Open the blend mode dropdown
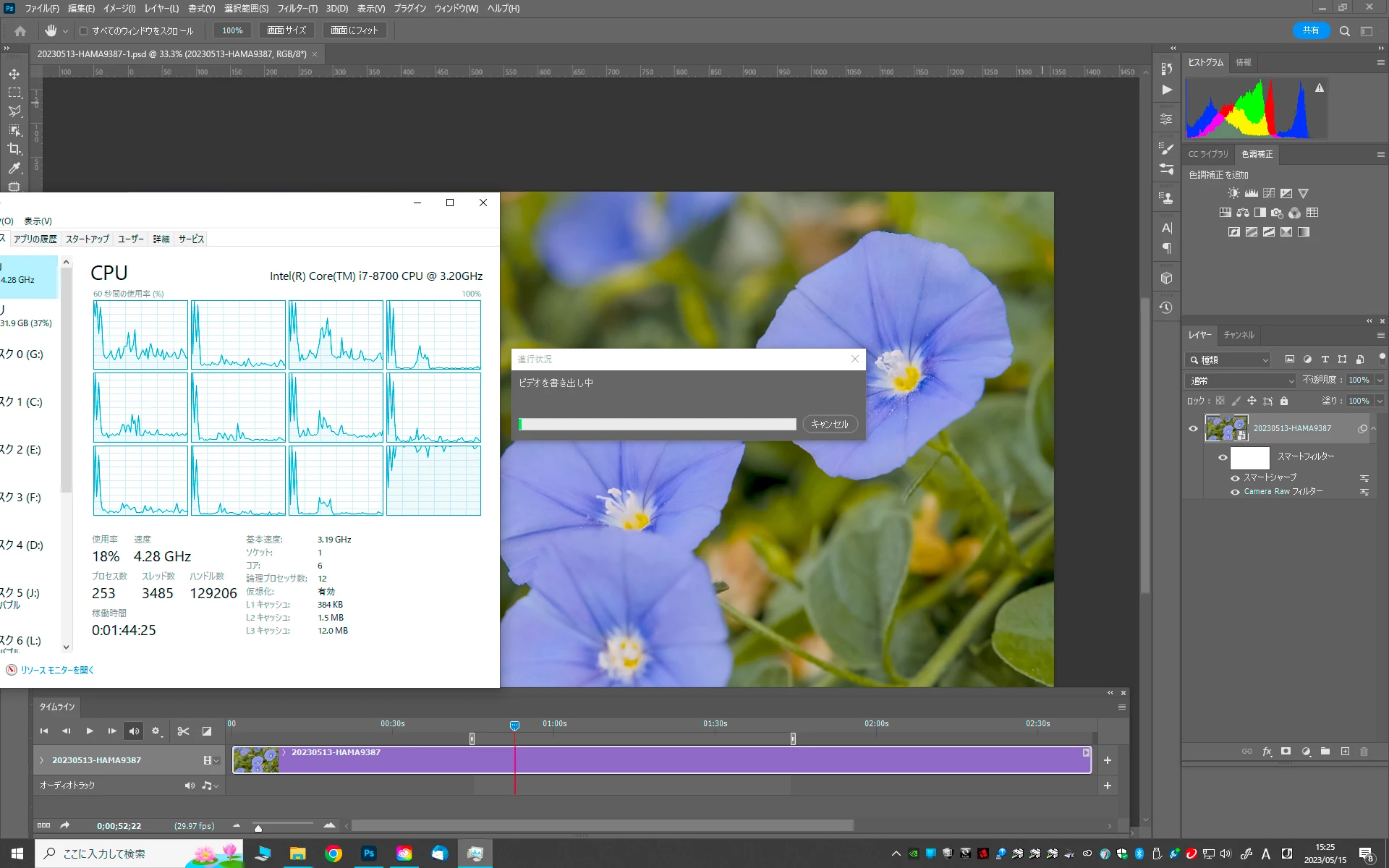1389x868 pixels. (1241, 380)
